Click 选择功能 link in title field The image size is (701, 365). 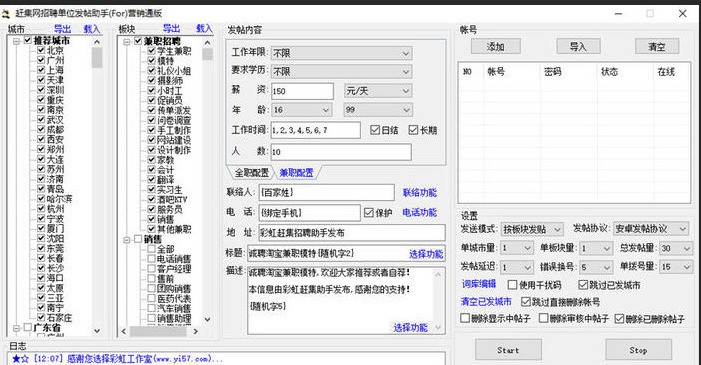[x=426, y=254]
